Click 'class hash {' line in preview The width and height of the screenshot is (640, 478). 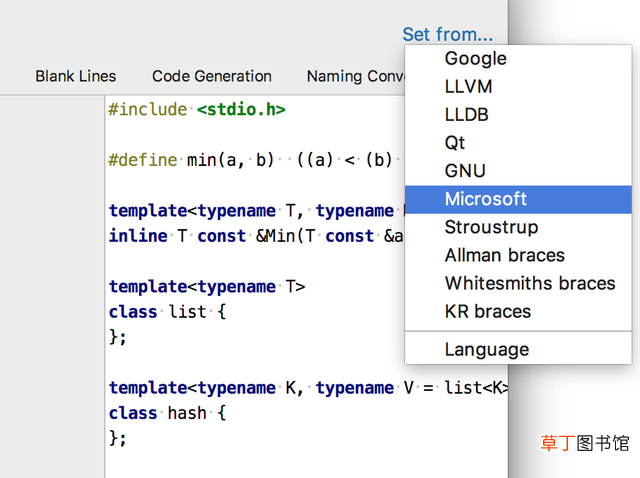pos(167,413)
